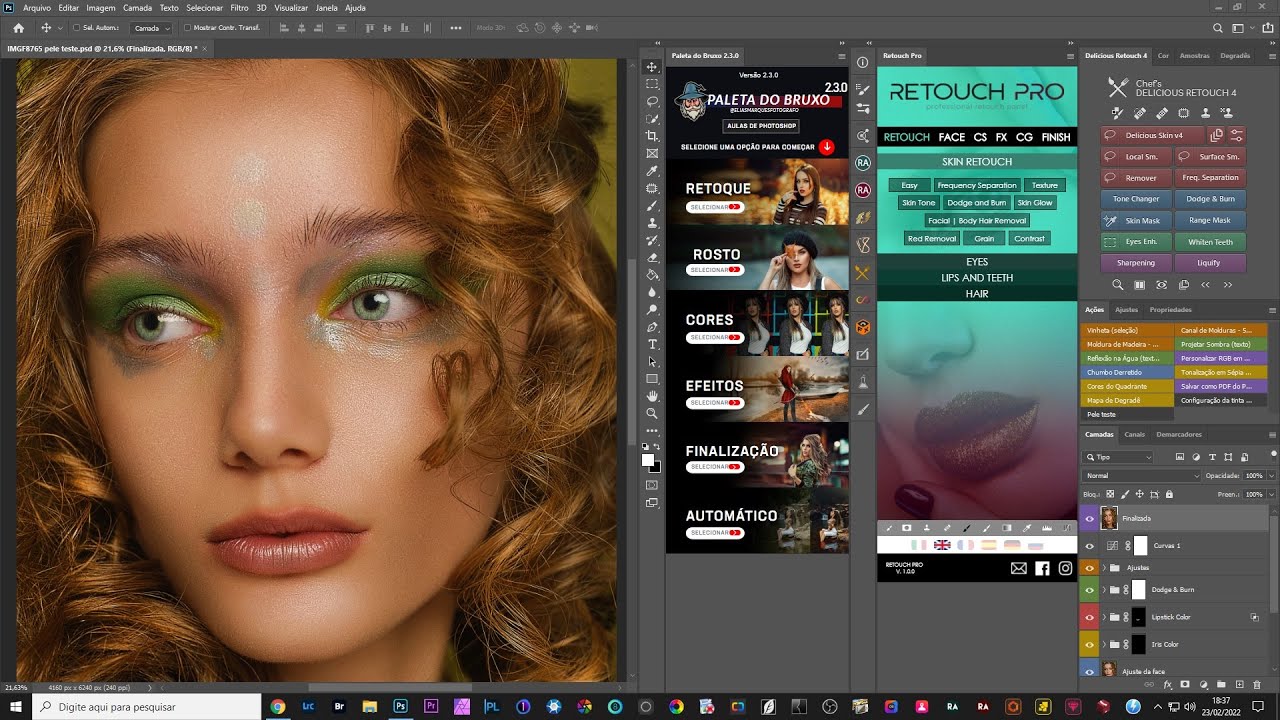
Task: Hide the Iris Color group
Action: pyautogui.click(x=1089, y=644)
